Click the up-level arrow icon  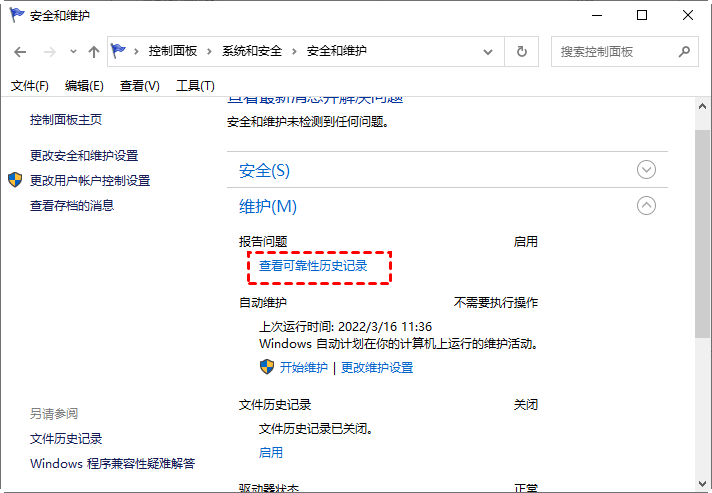(x=93, y=51)
